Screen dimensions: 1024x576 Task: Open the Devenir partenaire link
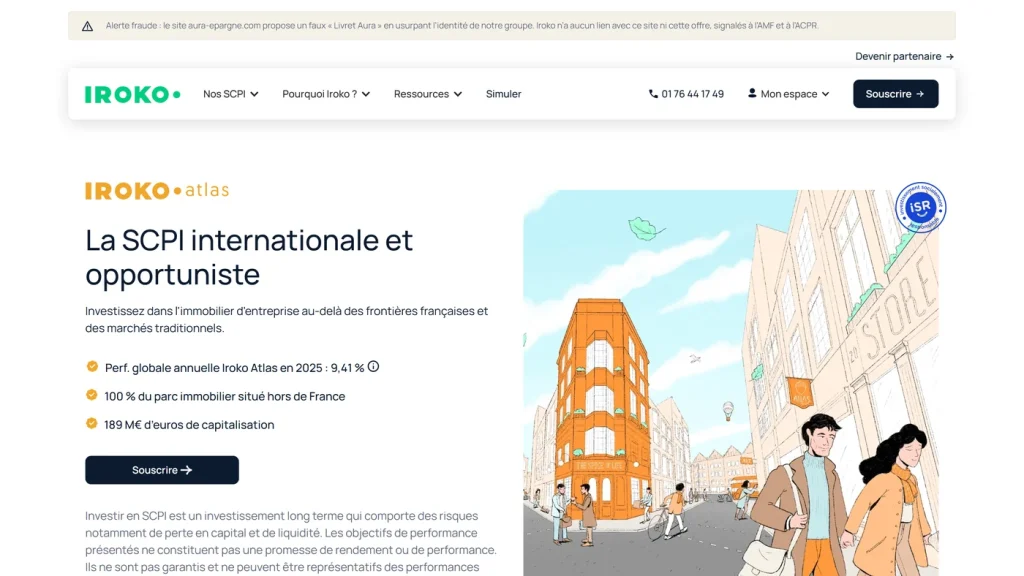click(x=904, y=57)
